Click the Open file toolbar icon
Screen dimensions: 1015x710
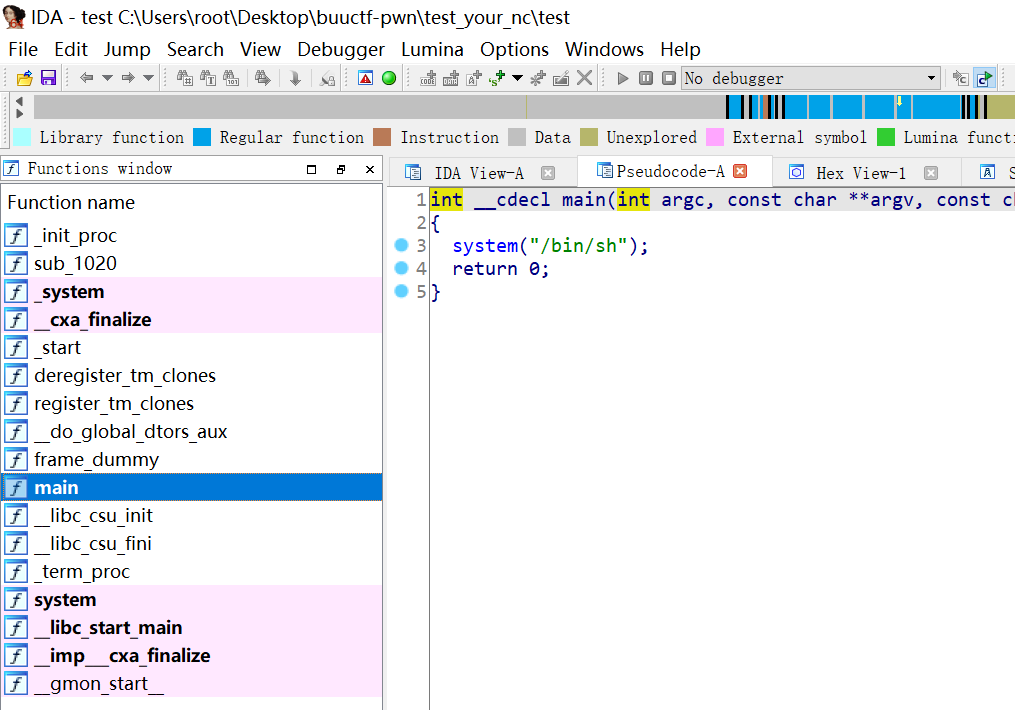(25, 78)
